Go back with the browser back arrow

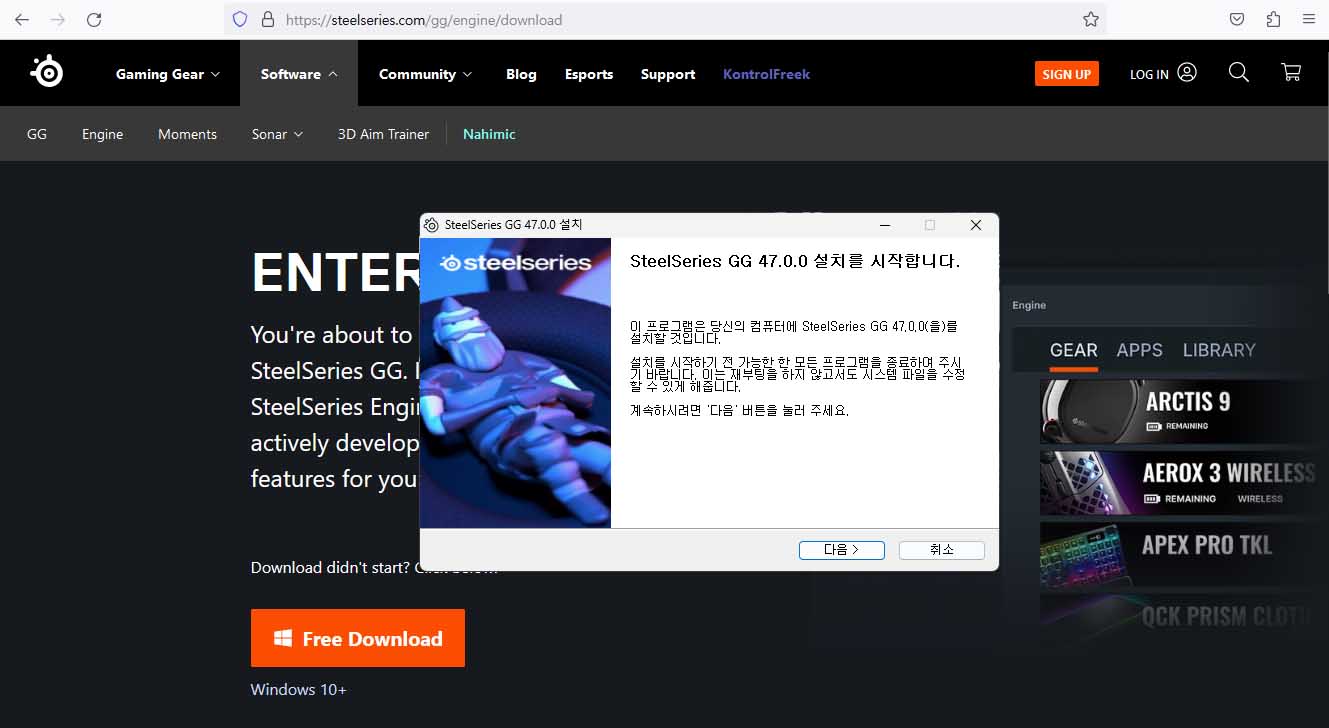pos(22,19)
